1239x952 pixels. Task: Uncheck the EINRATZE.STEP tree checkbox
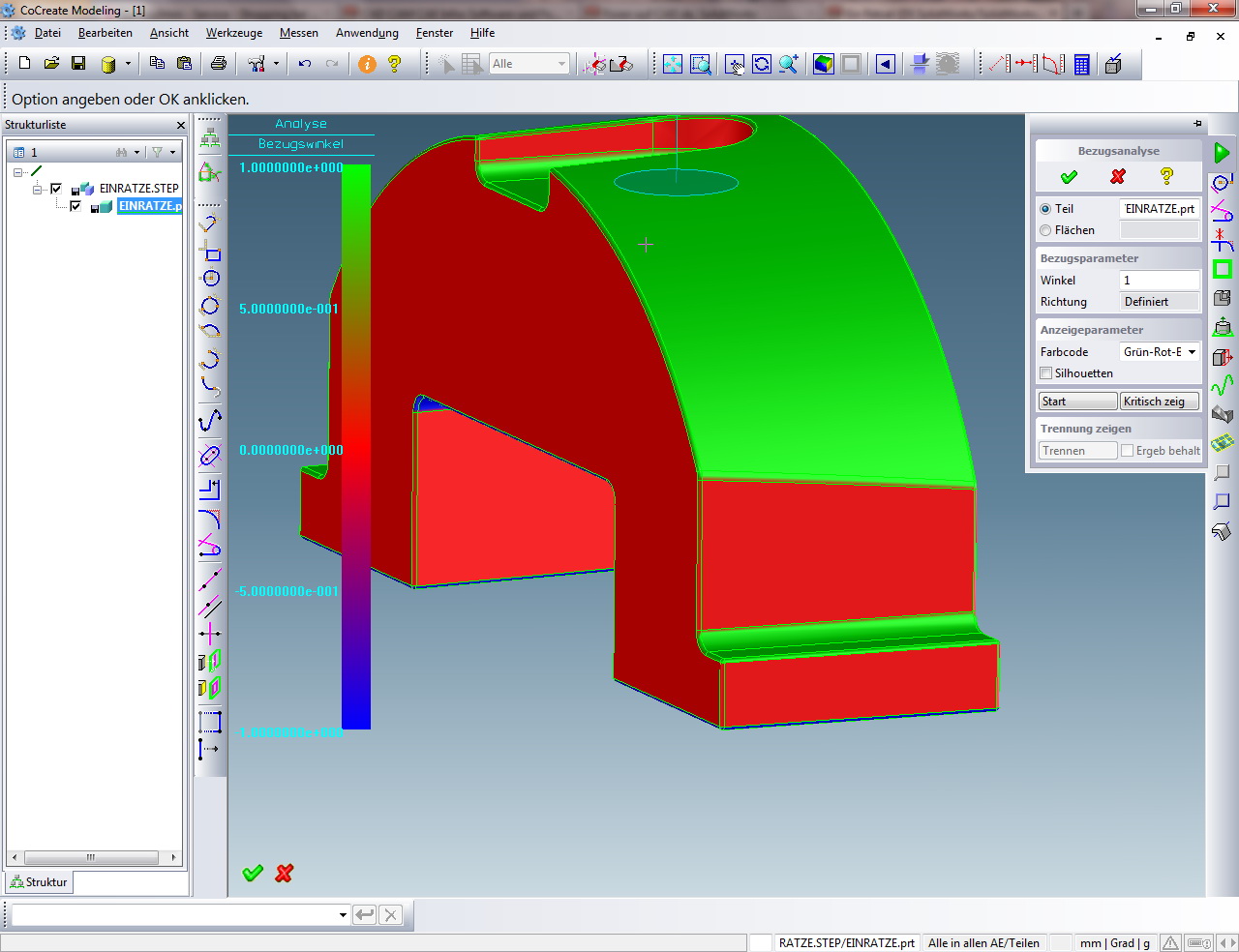coord(56,189)
